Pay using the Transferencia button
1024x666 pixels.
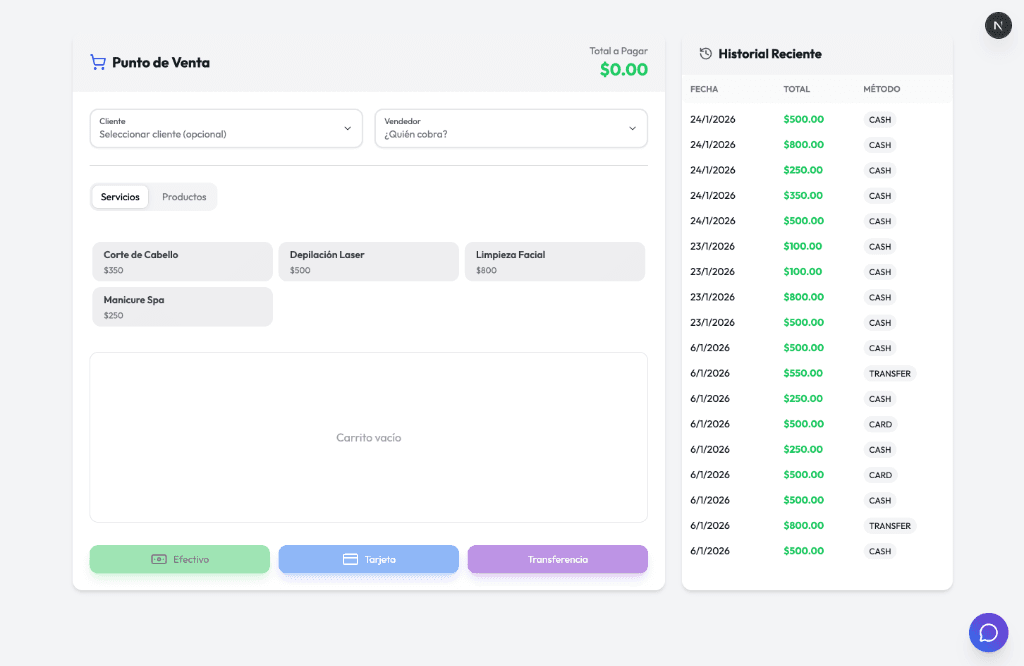(x=557, y=559)
